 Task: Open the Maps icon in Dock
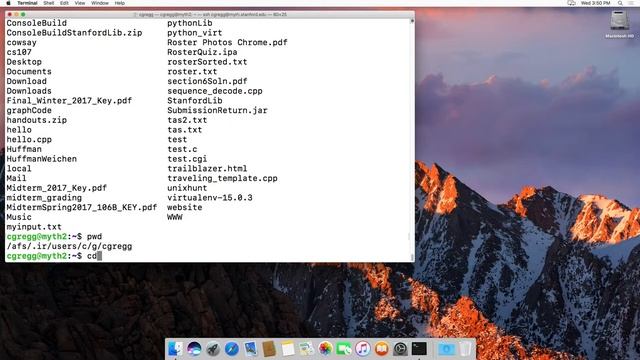(307, 349)
